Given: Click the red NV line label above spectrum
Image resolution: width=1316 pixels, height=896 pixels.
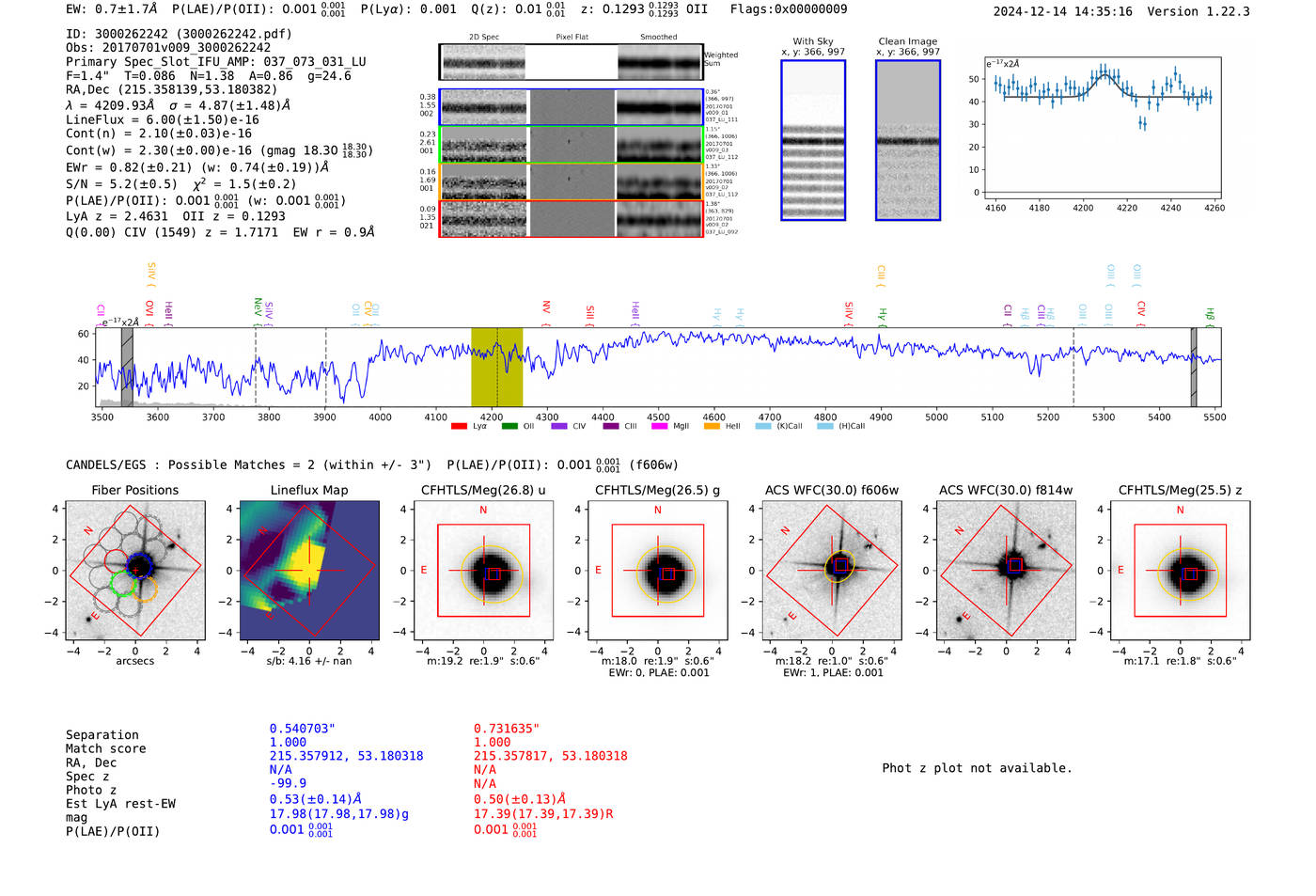Looking at the screenshot, I should tap(546, 311).
